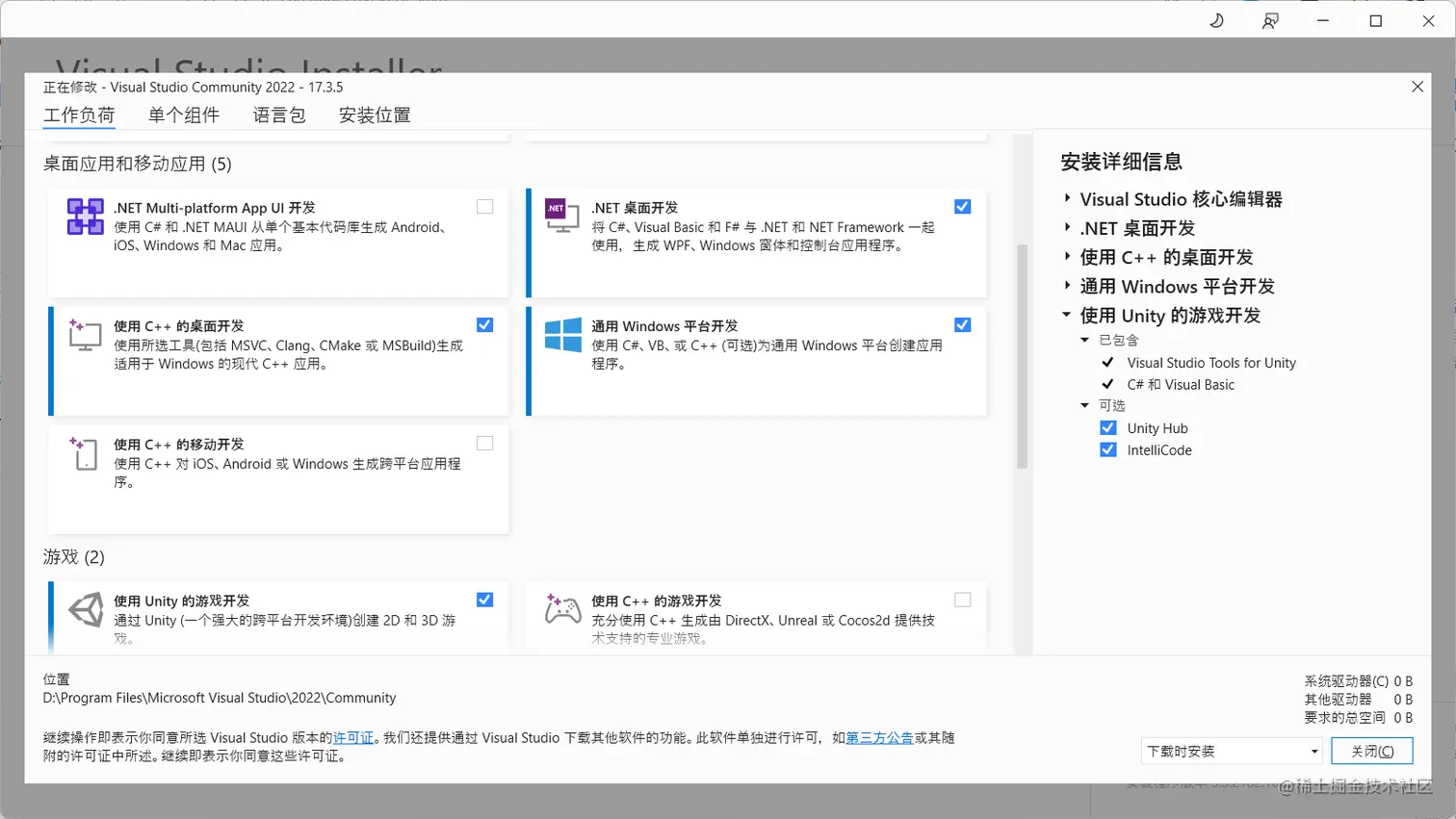1456x819 pixels.
Task: Click the .NET MAUI workload icon
Action: [x=85, y=217]
